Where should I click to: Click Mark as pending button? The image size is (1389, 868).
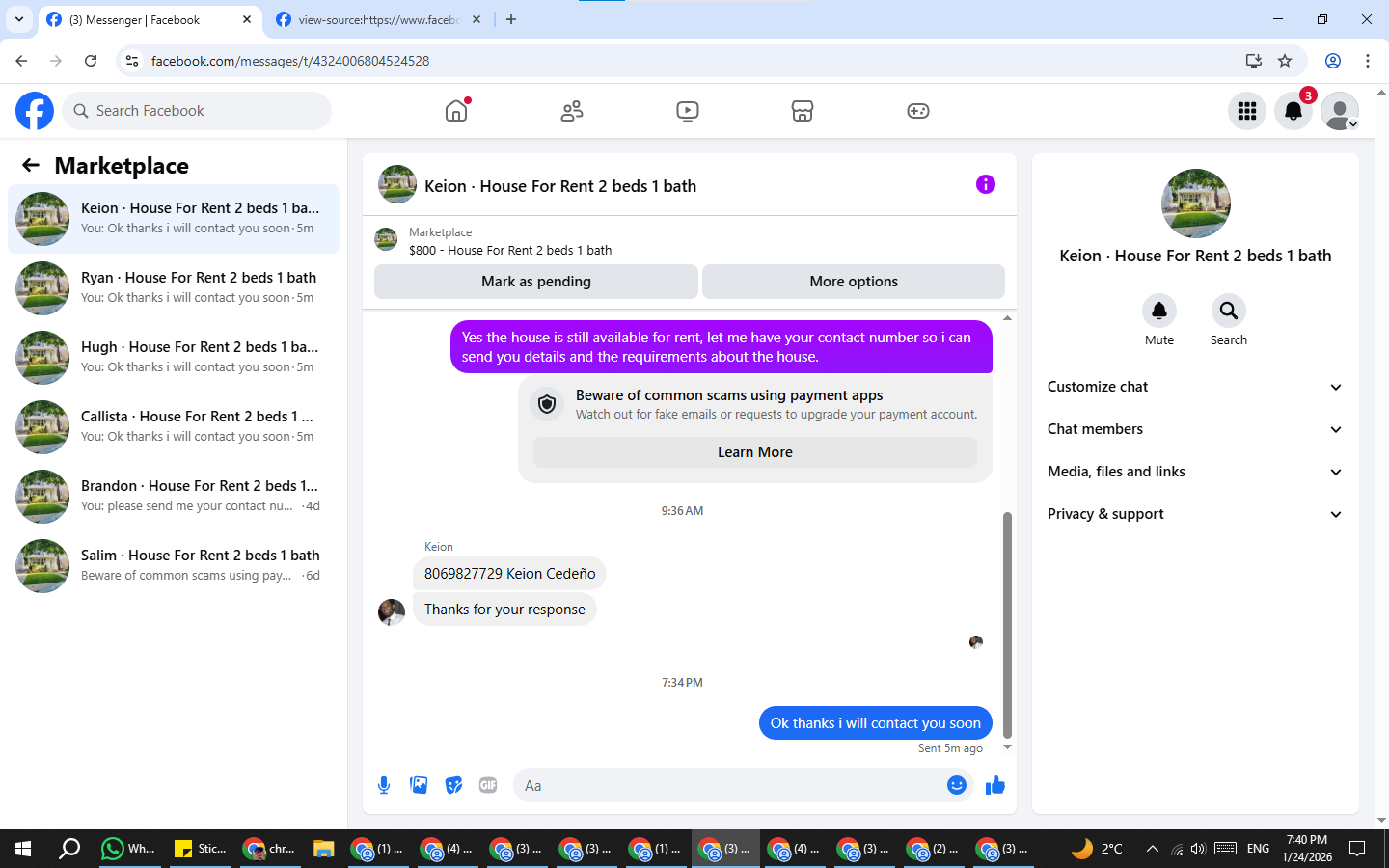pyautogui.click(x=536, y=282)
